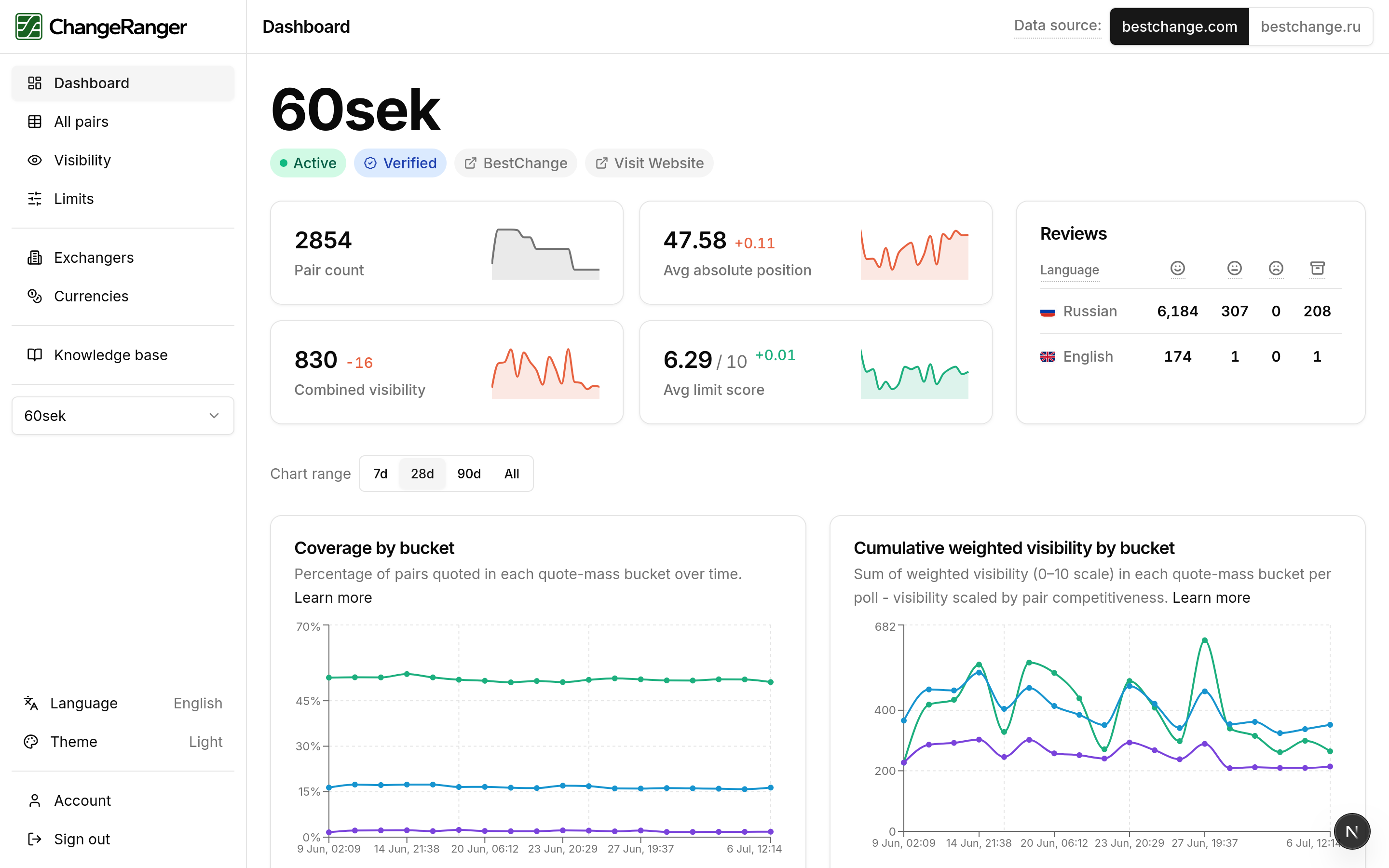Open the Knowledge base
The height and width of the screenshot is (868, 1389).
[123, 355]
